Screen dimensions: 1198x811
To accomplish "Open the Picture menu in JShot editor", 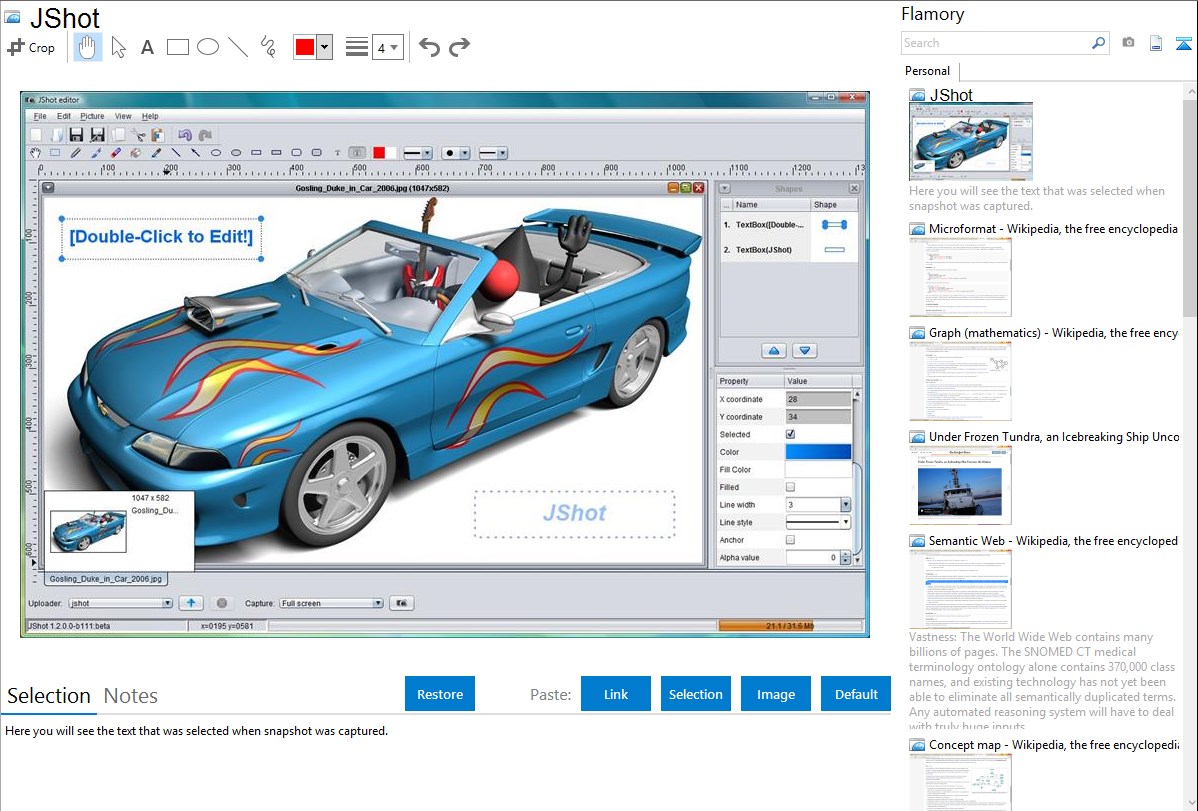I will (92, 116).
